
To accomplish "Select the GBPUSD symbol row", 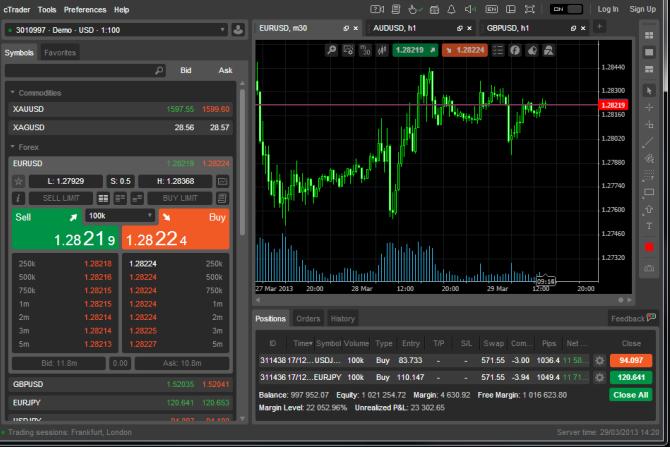I will (121, 384).
